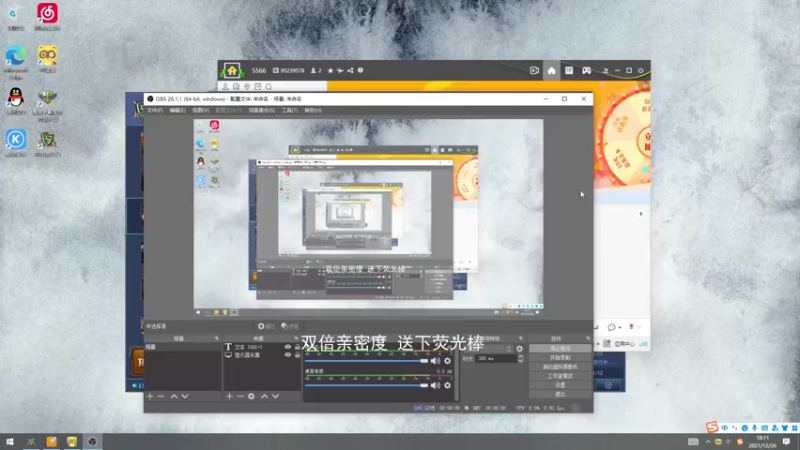This screenshot has width=800, height=450.
Task: Mute desktop audio speaker icon
Action: click(x=435, y=385)
